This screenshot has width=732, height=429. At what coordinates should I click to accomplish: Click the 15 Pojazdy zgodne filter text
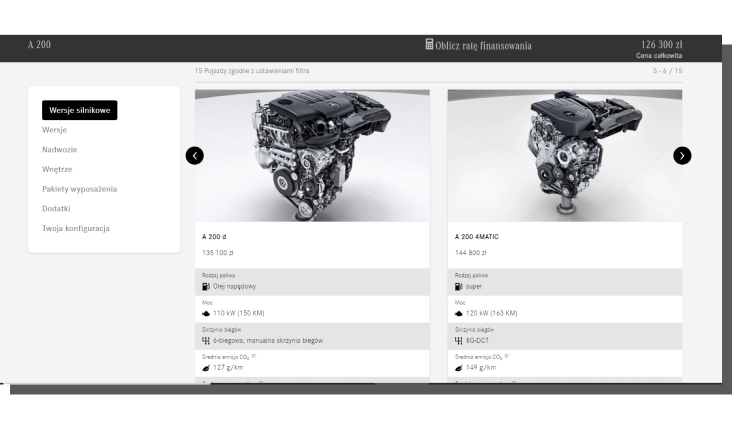pos(252,71)
